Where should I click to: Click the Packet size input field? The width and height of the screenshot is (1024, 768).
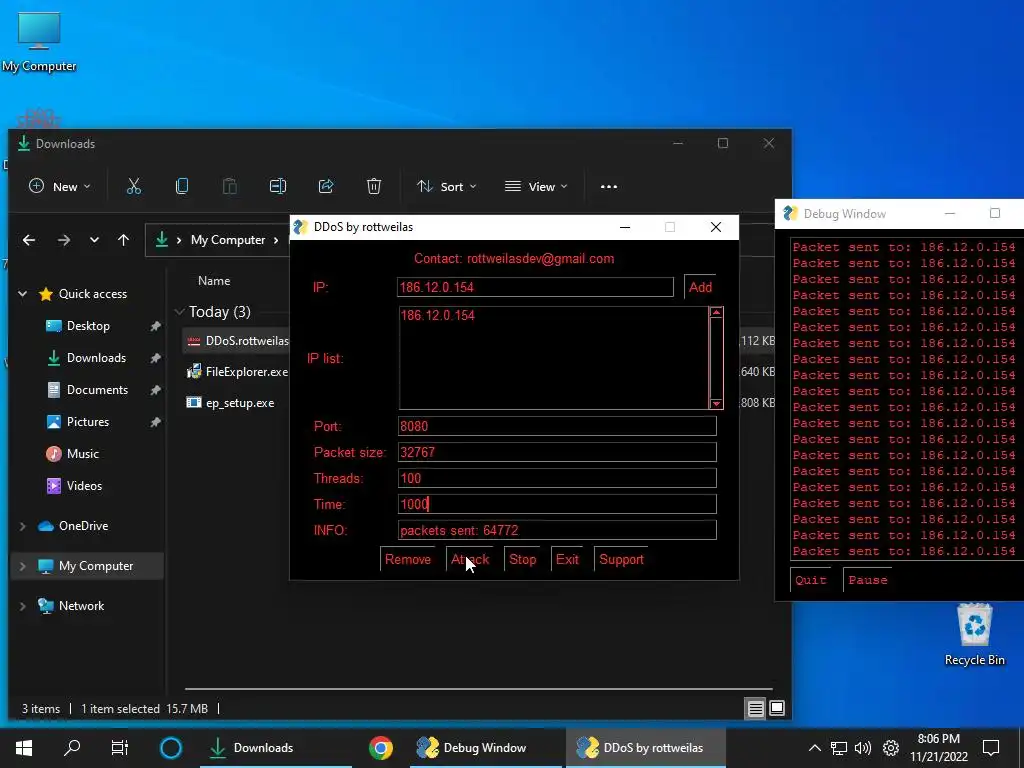[x=557, y=452]
